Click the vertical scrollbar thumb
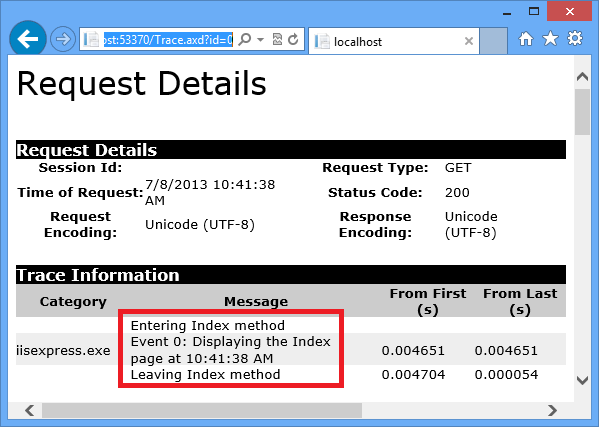Screen dimensions: 599x427 pyautogui.click(x=582, y=112)
